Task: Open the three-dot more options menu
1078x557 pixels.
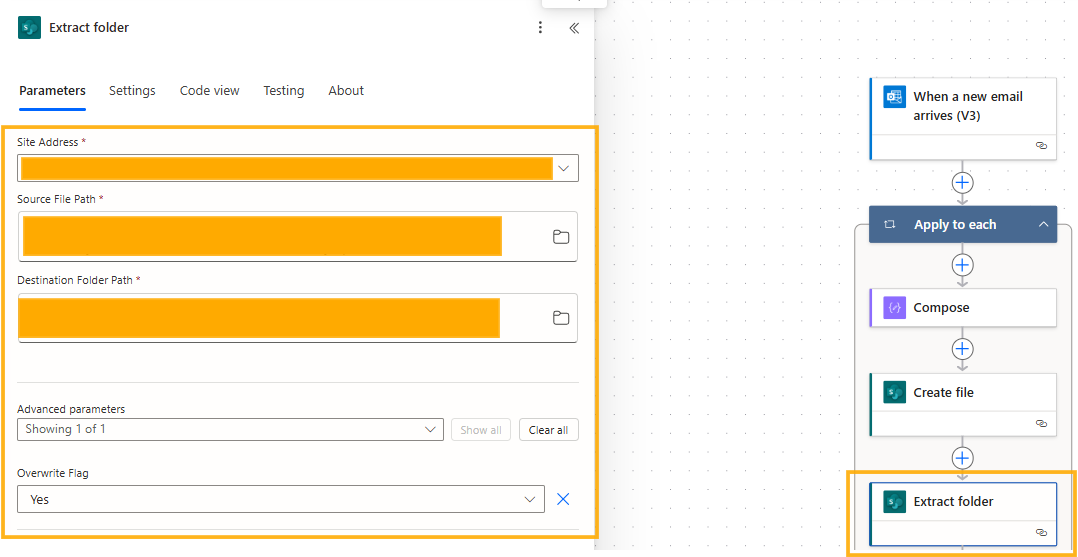Action: click(x=540, y=28)
